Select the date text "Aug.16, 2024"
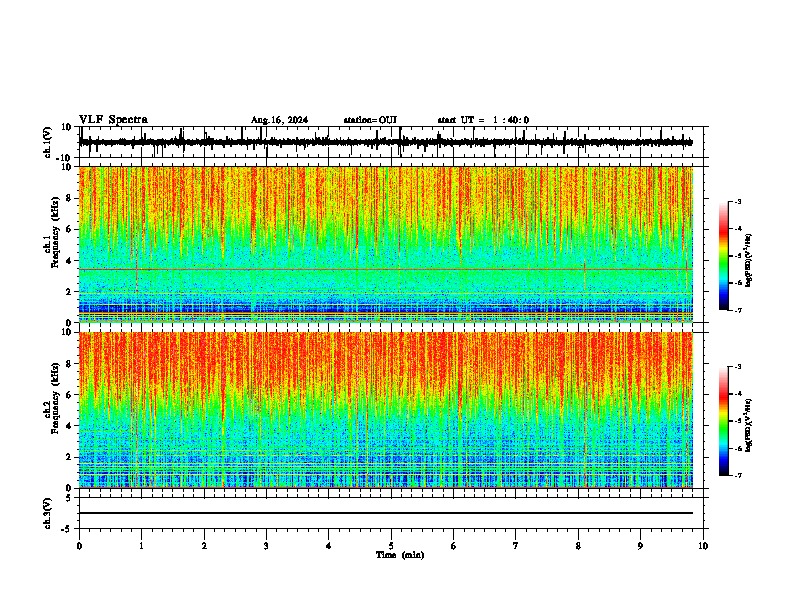This screenshot has height=612, width=792. pos(279,120)
